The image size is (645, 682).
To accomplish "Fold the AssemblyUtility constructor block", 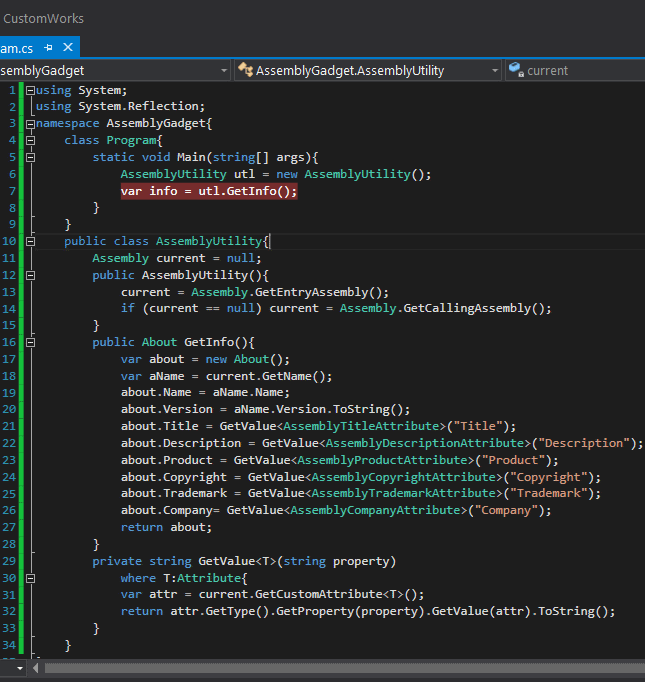I will [30, 275].
